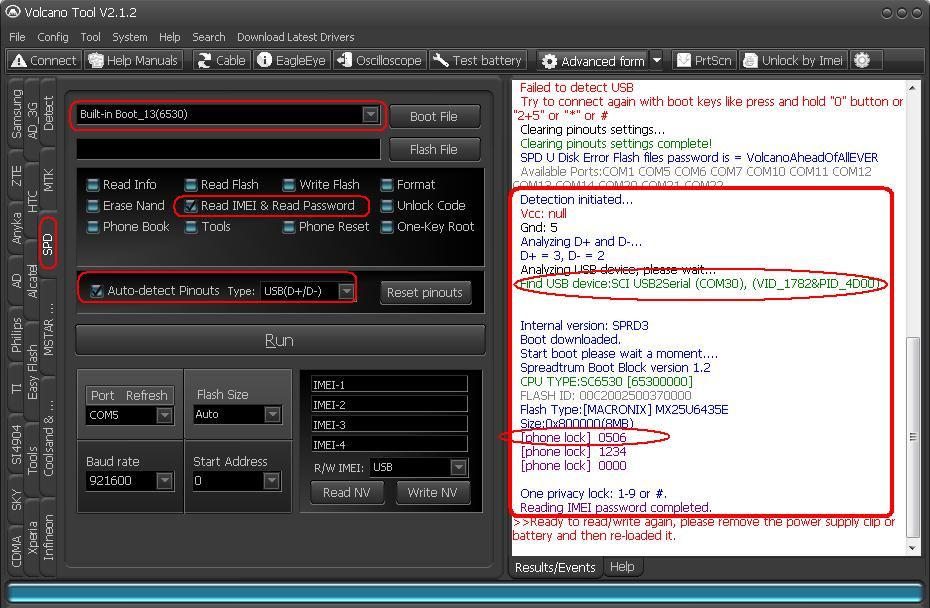Viewport: 930px width, 608px height.
Task: Run the Test battery tool
Action: click(477, 60)
